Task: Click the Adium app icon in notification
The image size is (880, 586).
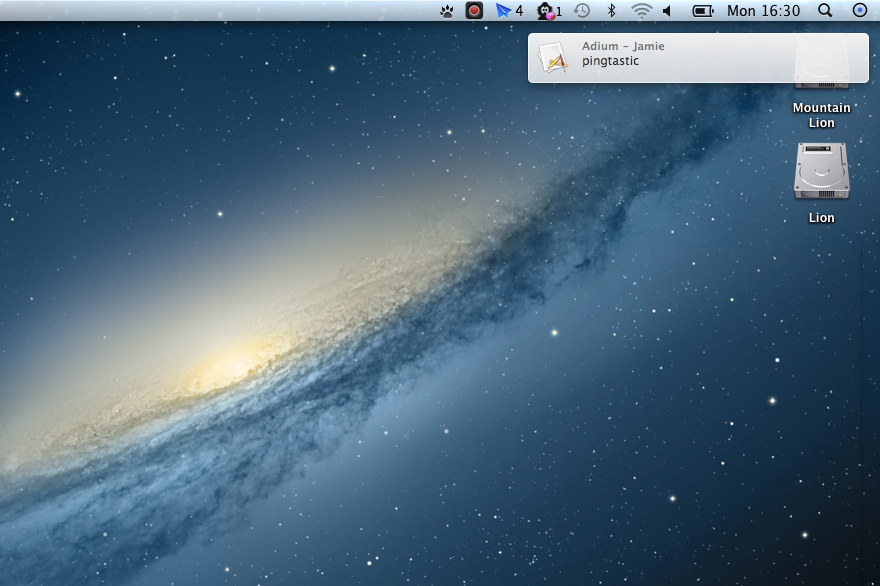Action: [554, 57]
